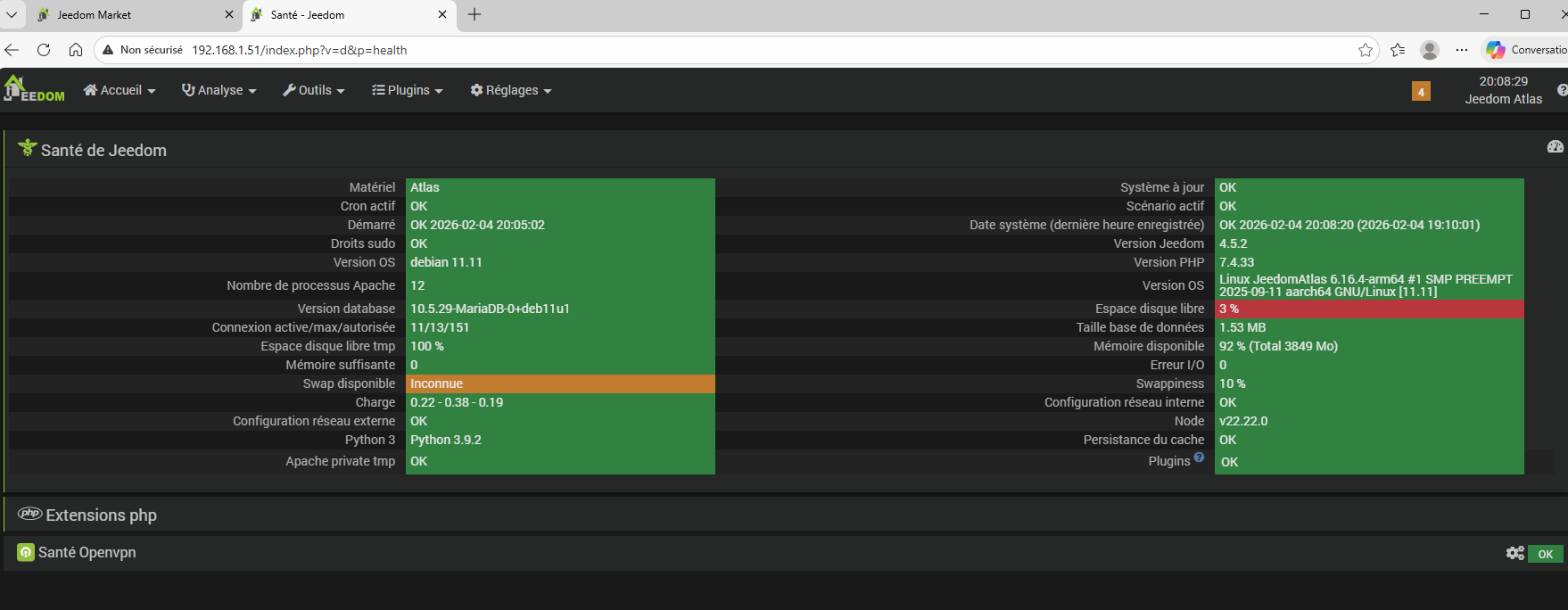Open the Plugins menu
Viewport: 1568px width, 610px height.
click(408, 90)
